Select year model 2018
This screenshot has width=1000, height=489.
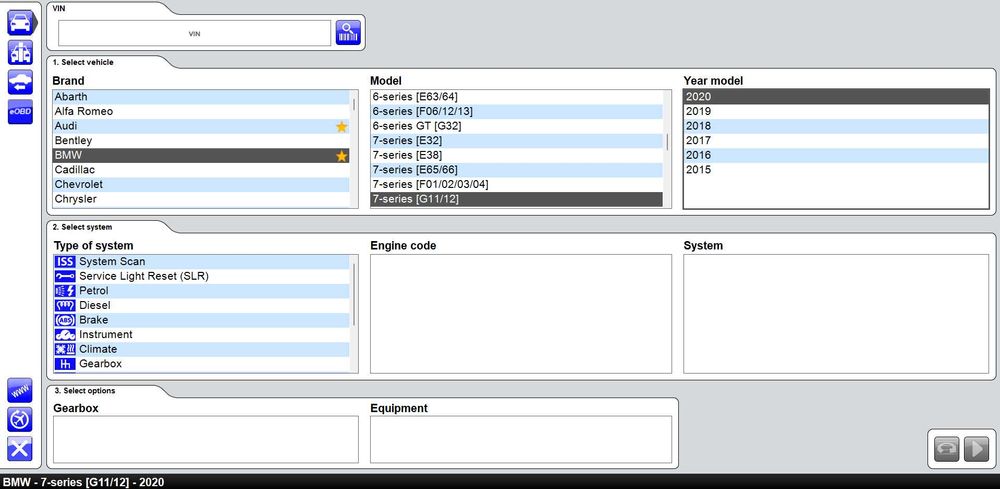pyautogui.click(x=836, y=126)
